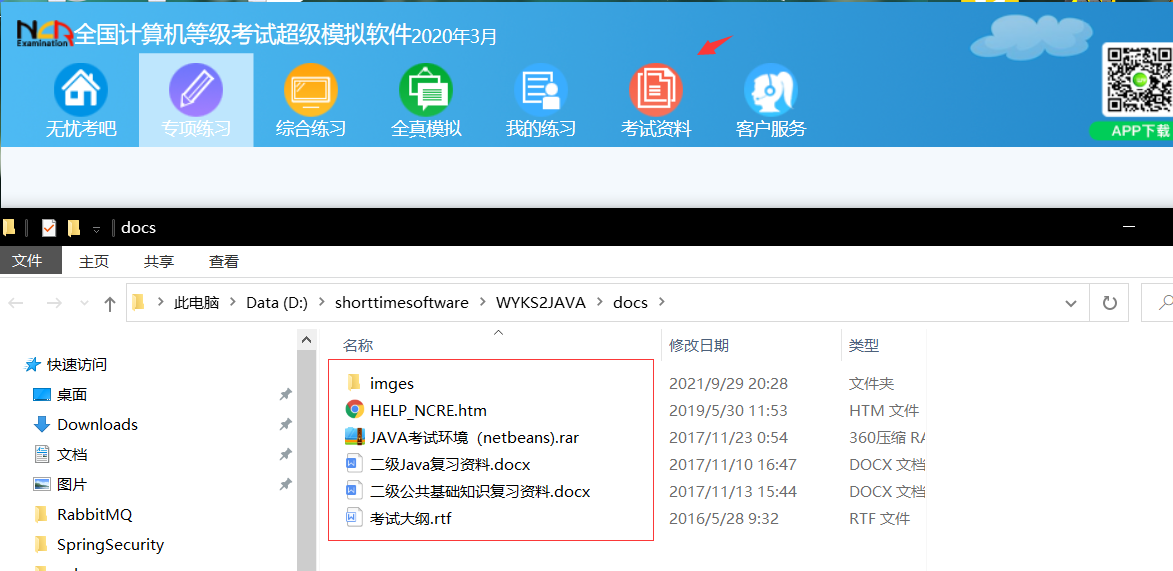Click new folder icon in title bar
The image size is (1173, 571).
click(x=73, y=228)
